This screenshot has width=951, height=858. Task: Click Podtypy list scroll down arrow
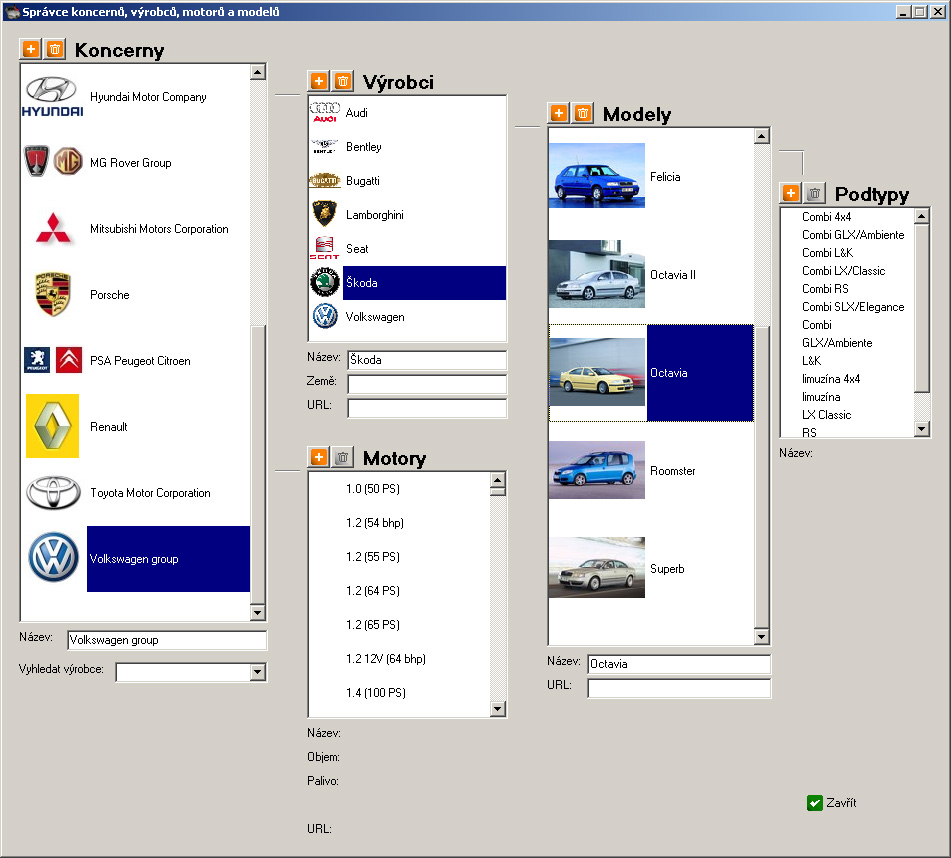pyautogui.click(x=922, y=429)
